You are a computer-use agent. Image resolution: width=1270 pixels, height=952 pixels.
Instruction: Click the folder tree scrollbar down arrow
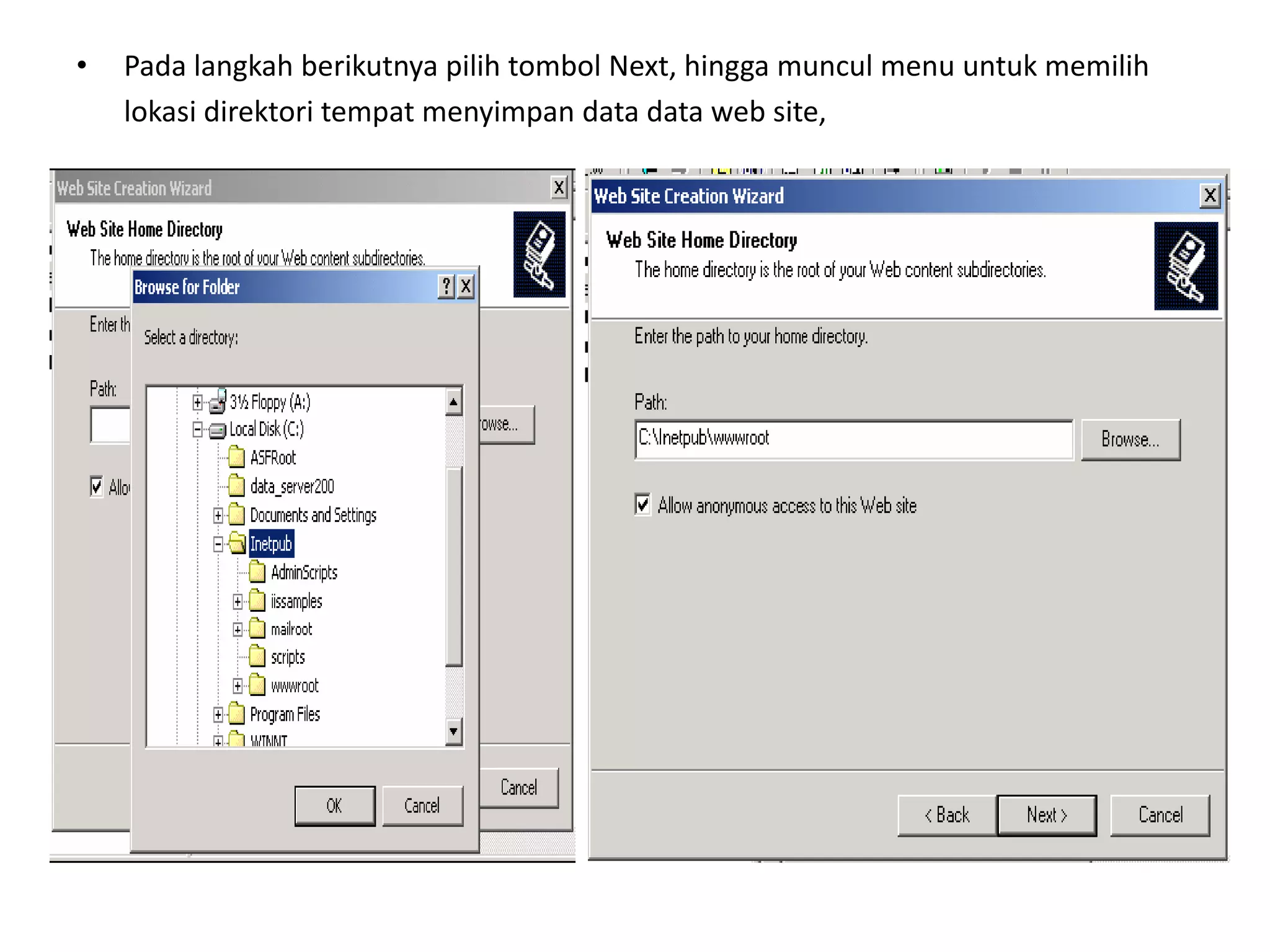coord(453,731)
